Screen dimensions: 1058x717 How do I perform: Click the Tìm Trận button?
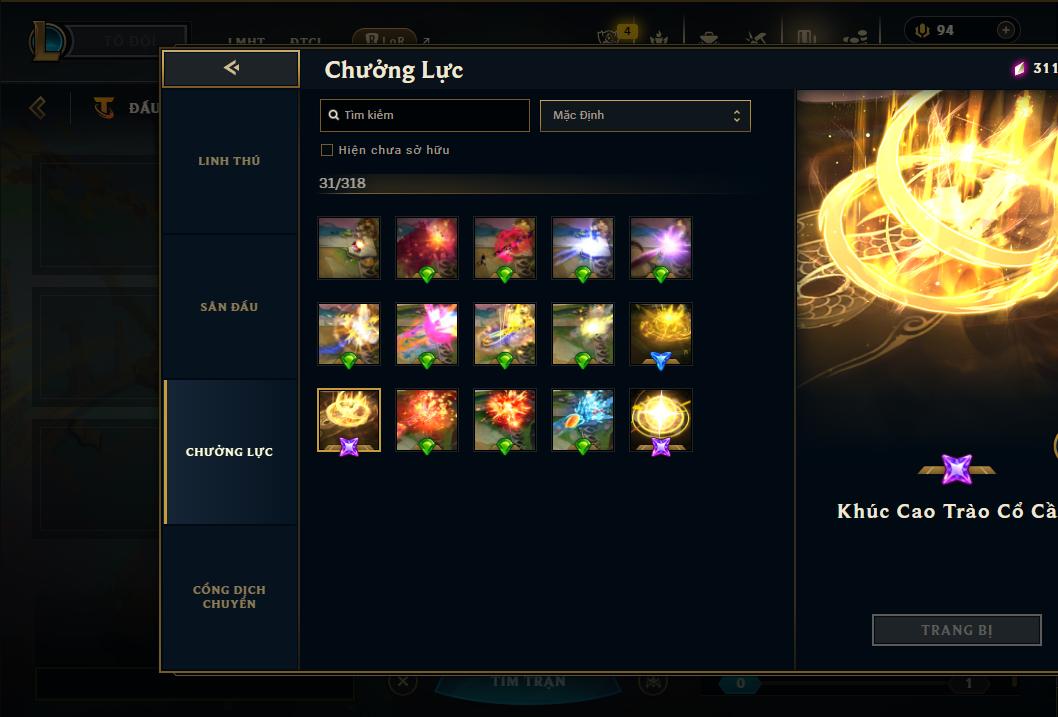point(528,682)
